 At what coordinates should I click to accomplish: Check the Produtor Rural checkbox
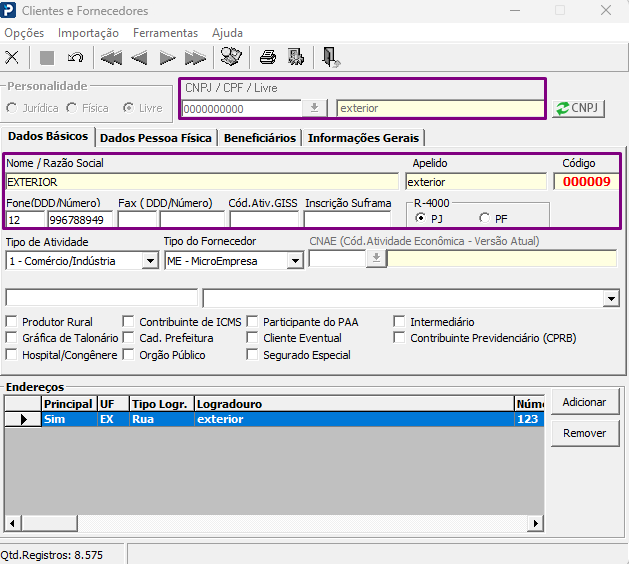click(x=11, y=321)
